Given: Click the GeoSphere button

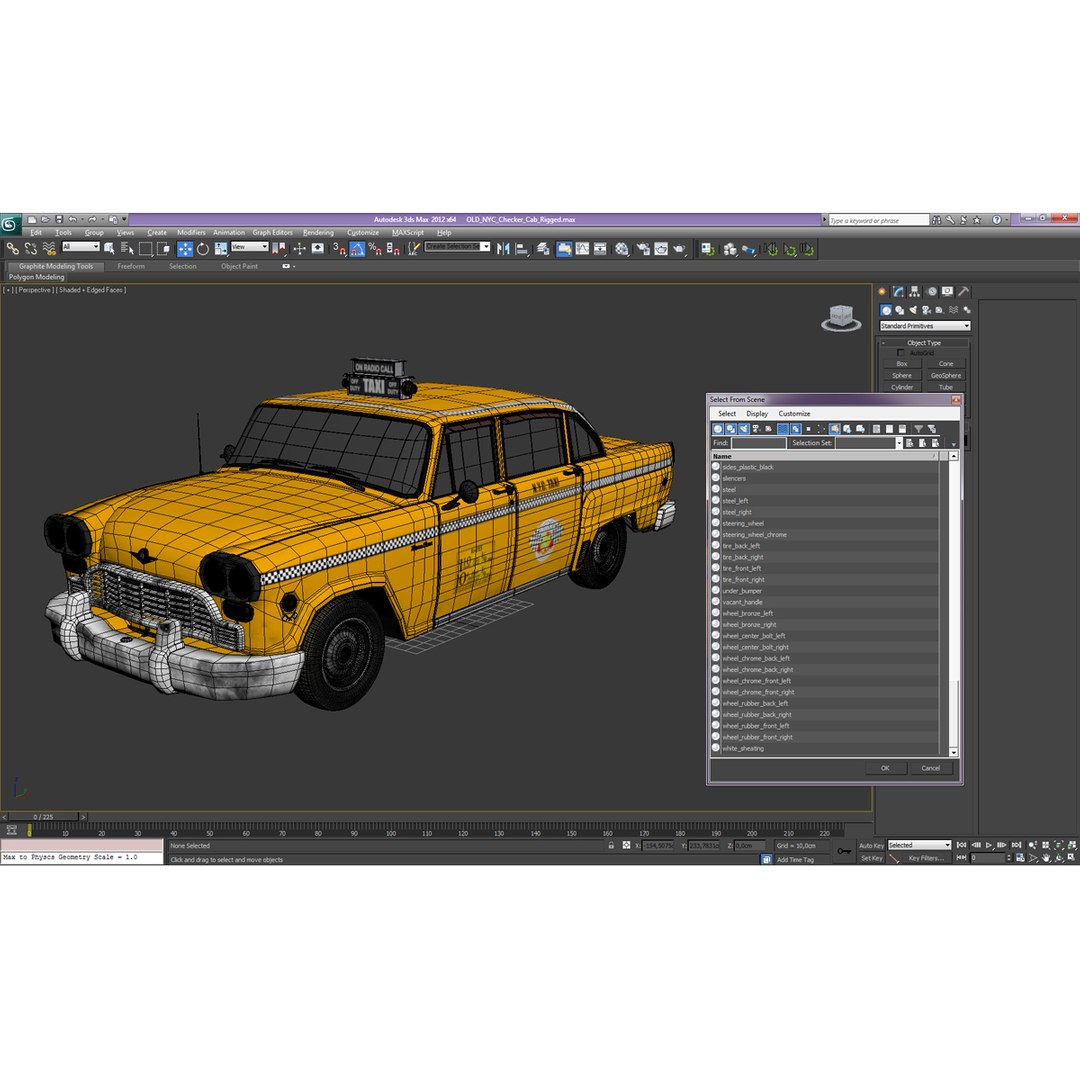Looking at the screenshot, I should click(x=946, y=375).
